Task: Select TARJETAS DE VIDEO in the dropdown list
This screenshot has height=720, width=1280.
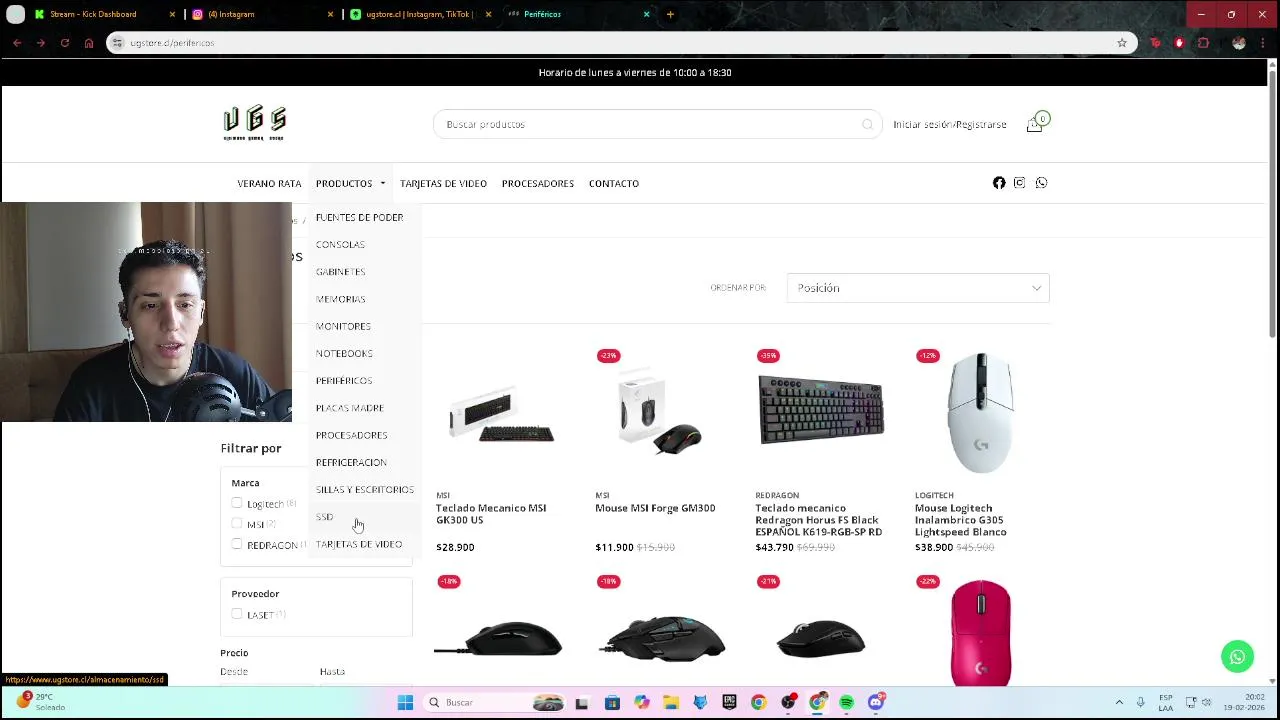Action: pos(359,544)
